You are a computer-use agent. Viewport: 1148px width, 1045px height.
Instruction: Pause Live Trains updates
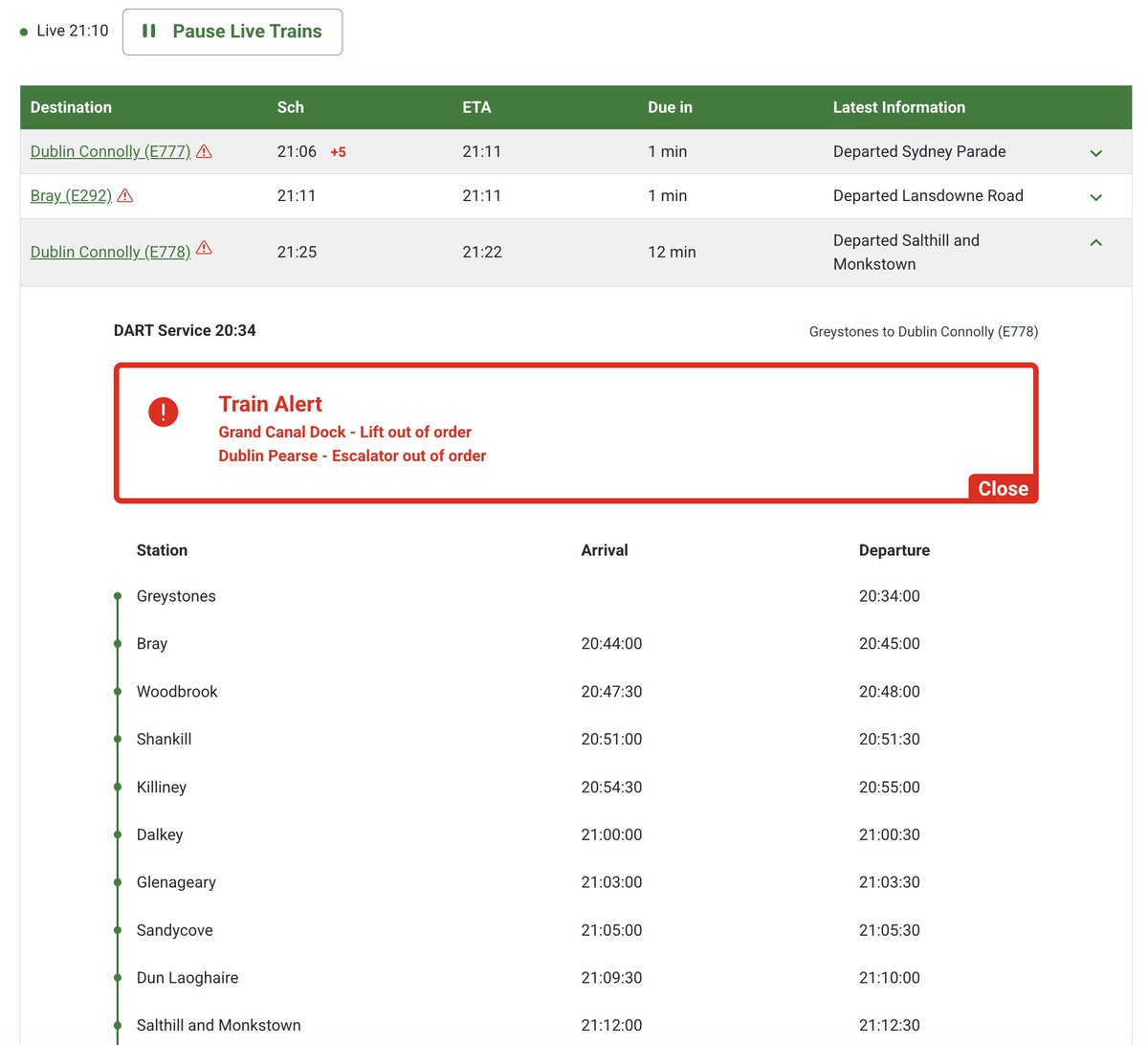[x=232, y=32]
